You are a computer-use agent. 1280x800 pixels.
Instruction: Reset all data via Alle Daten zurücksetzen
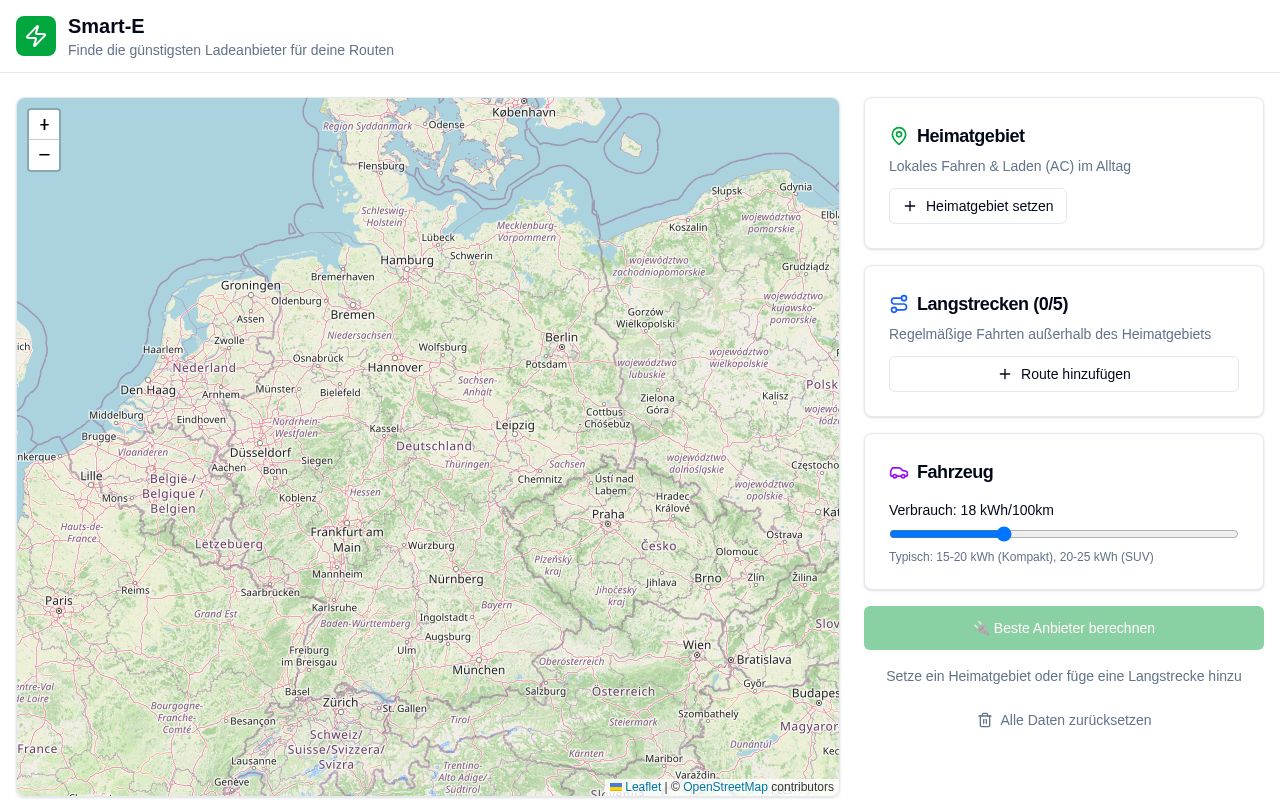tap(1064, 720)
